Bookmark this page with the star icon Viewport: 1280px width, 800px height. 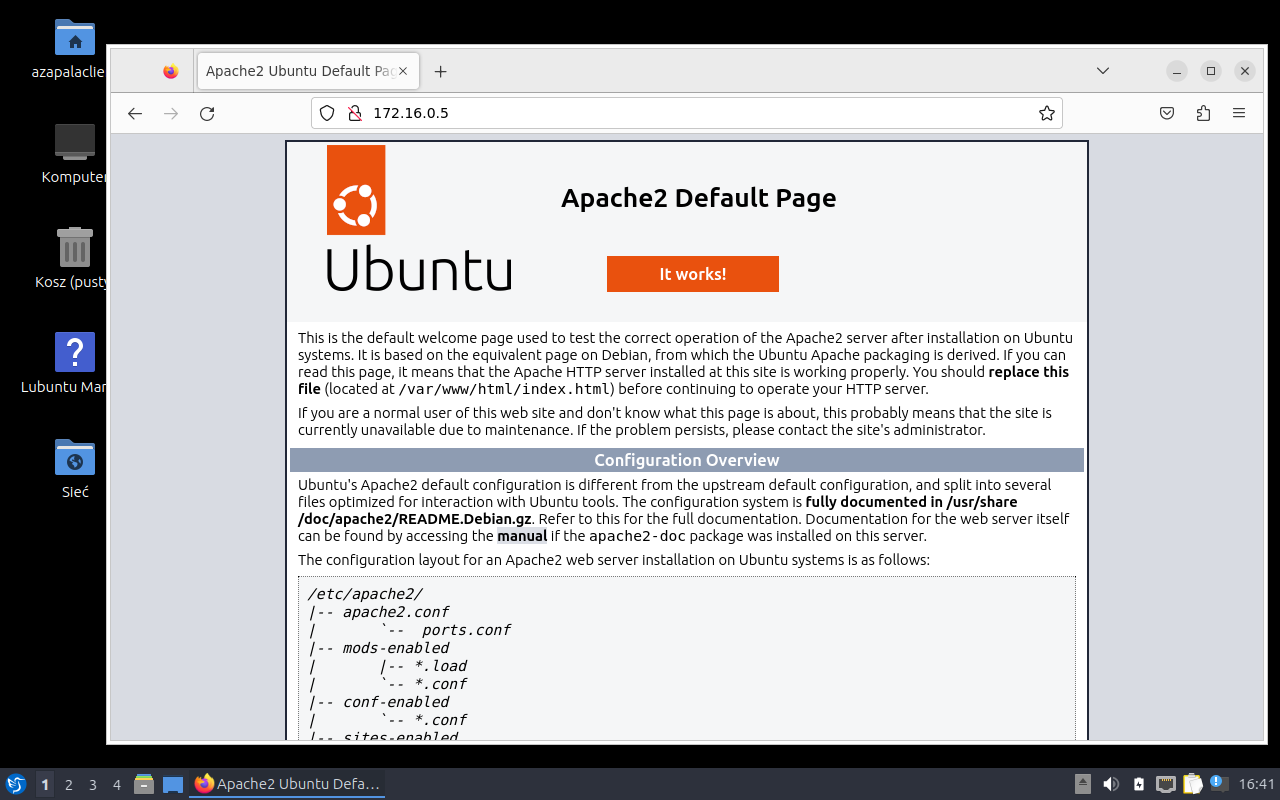(x=1047, y=113)
